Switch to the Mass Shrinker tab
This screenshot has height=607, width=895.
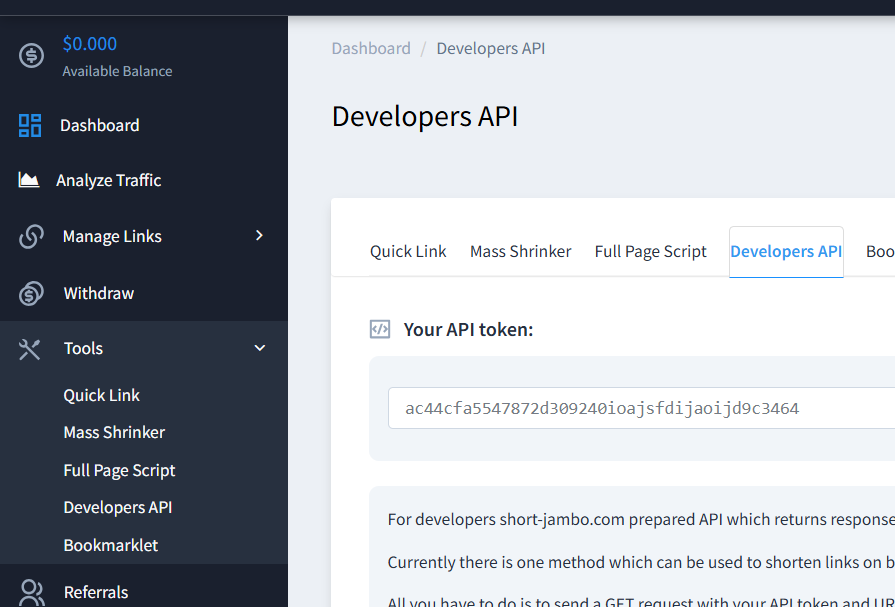521,252
